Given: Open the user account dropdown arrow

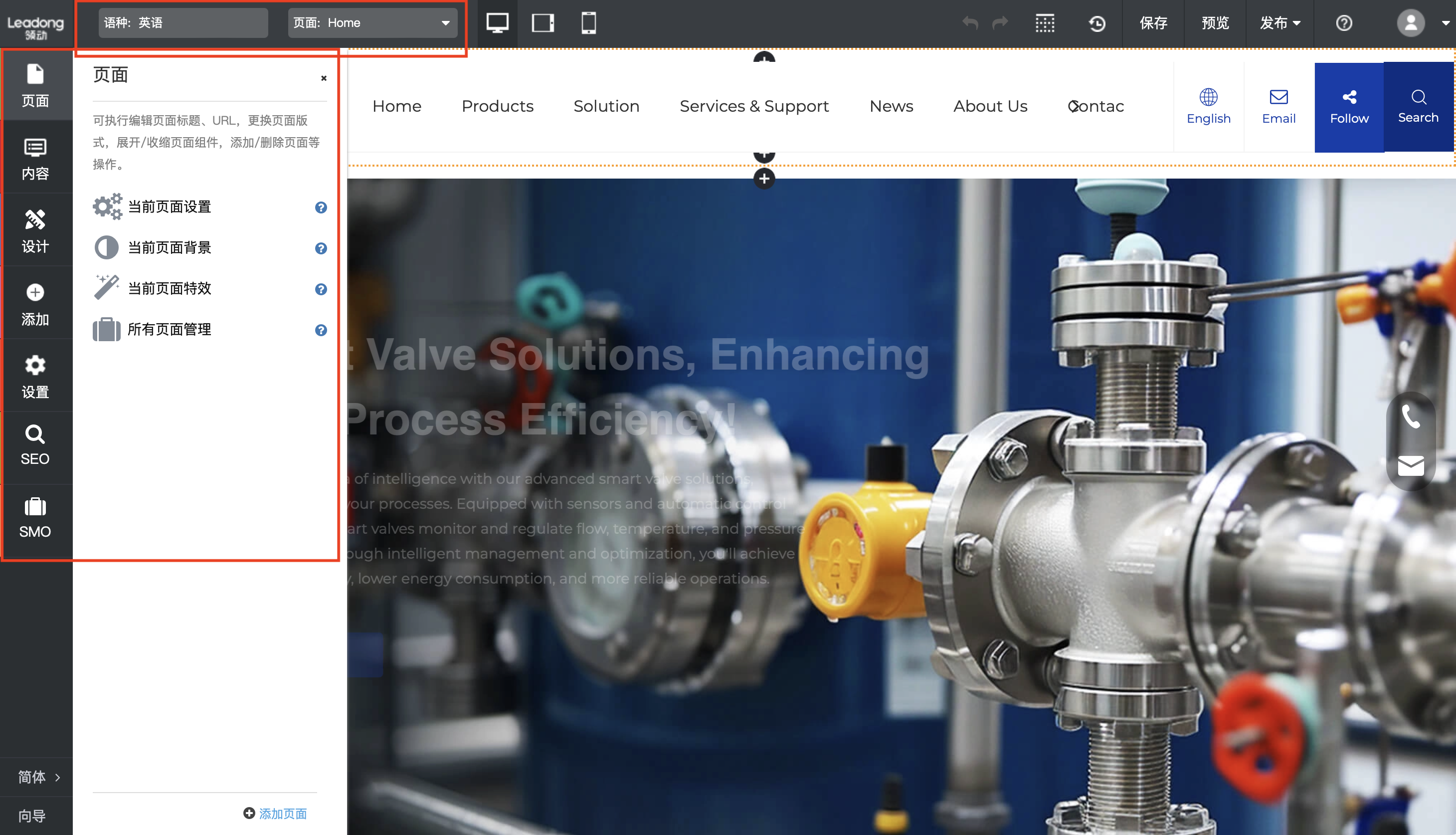Looking at the screenshot, I should point(1446,23).
